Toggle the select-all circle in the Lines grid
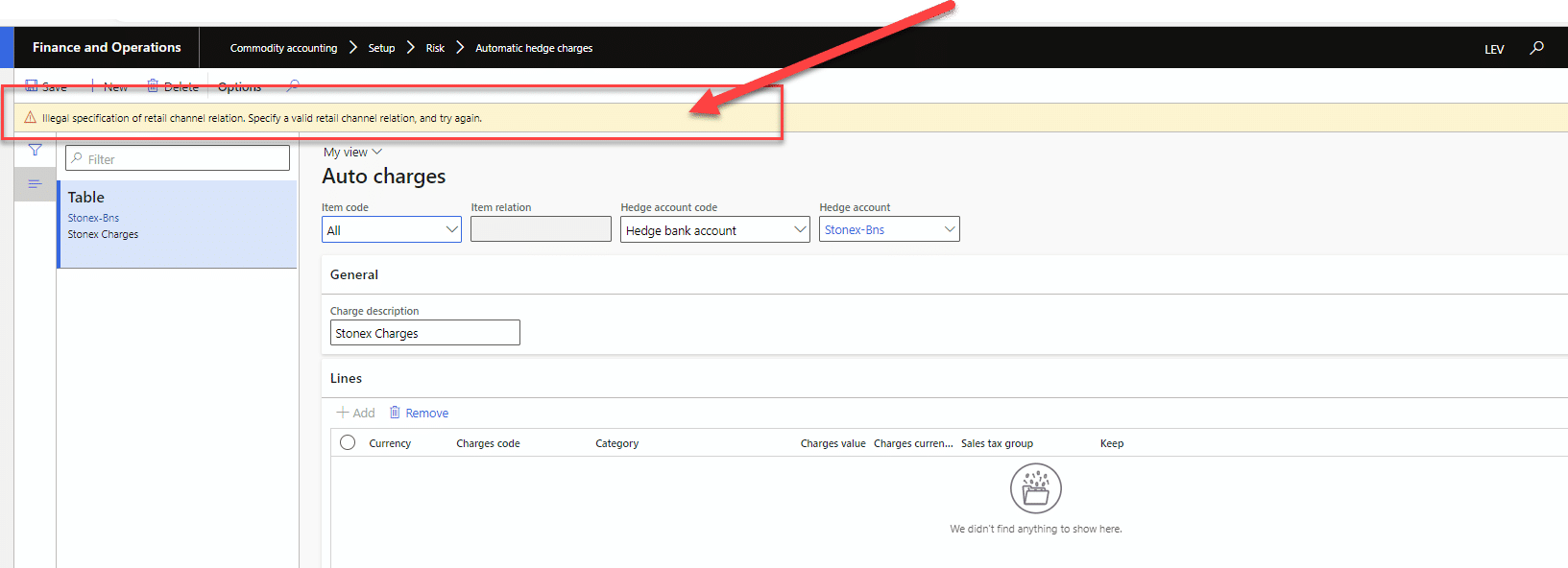Screen dimensions: 1568x568 tap(348, 442)
